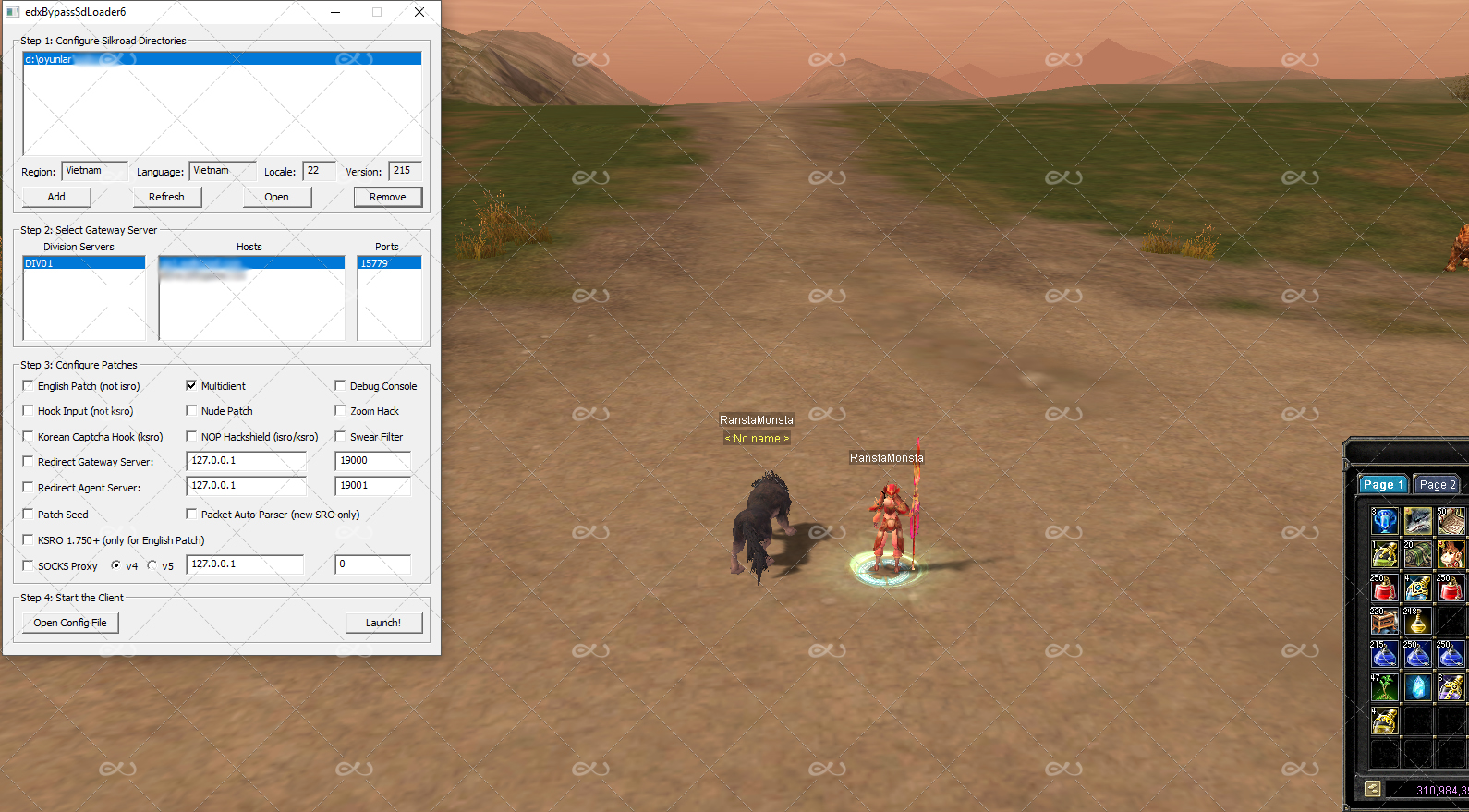Check KSRO 1.750+ English Patch option
The height and width of the screenshot is (812, 1469).
(x=28, y=539)
